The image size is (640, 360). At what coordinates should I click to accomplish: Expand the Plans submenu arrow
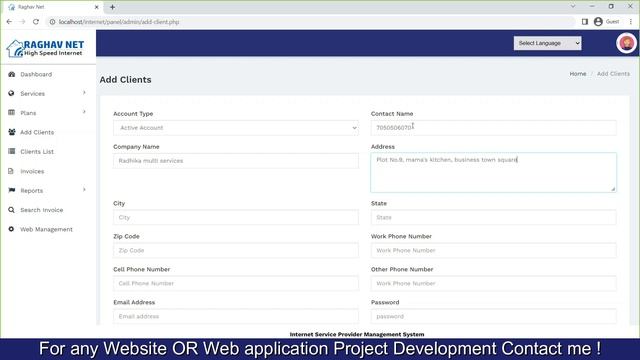tap(84, 112)
